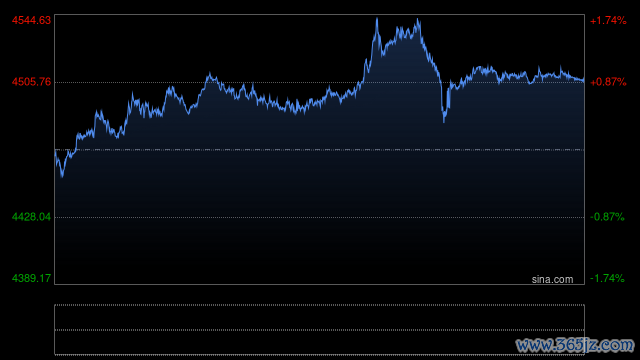The image size is (640, 360).
Task: Click the 4544.63 price label
Action: tap(31, 20)
